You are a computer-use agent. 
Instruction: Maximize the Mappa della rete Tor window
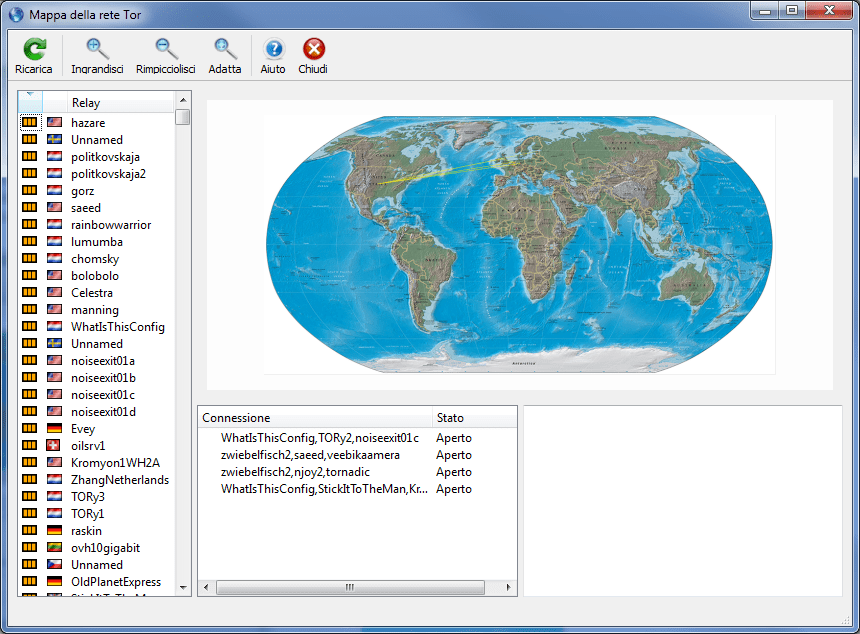792,10
